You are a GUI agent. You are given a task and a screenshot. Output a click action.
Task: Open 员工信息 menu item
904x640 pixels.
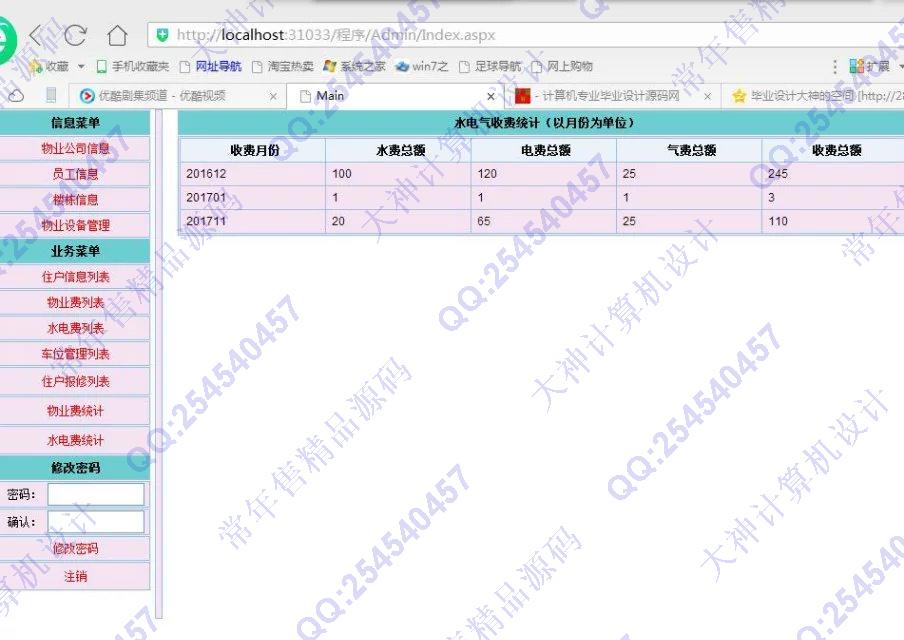[75, 174]
